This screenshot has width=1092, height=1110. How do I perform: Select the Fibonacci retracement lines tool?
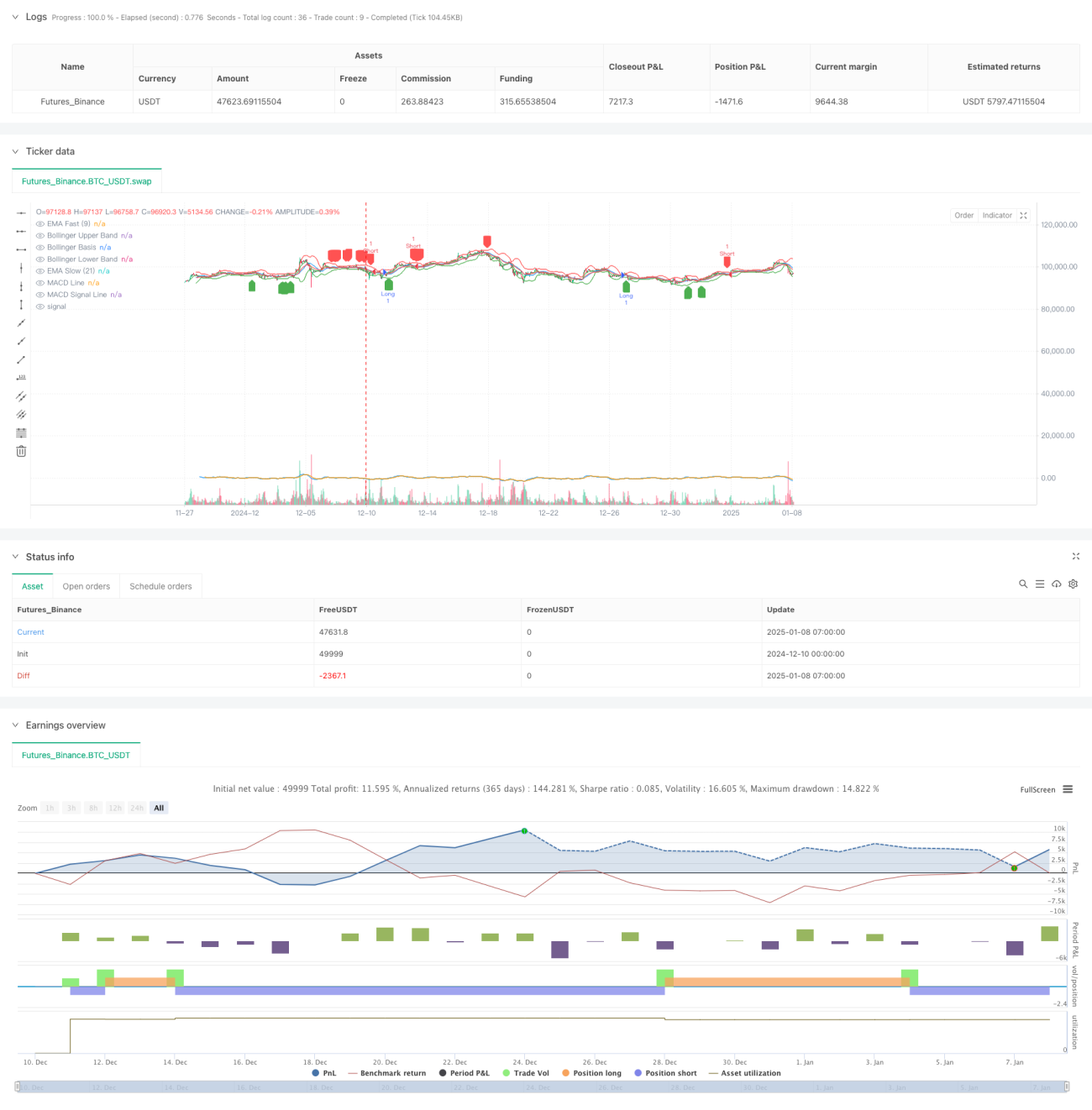21,432
